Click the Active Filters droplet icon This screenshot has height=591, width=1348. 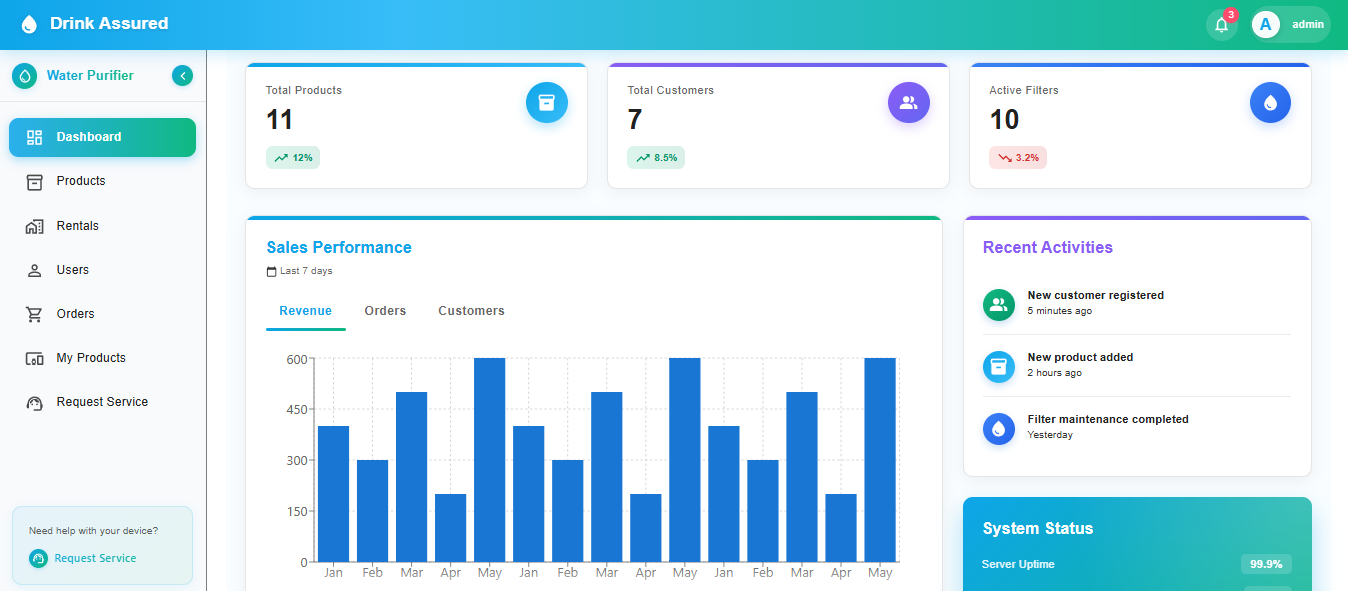tap(1270, 102)
